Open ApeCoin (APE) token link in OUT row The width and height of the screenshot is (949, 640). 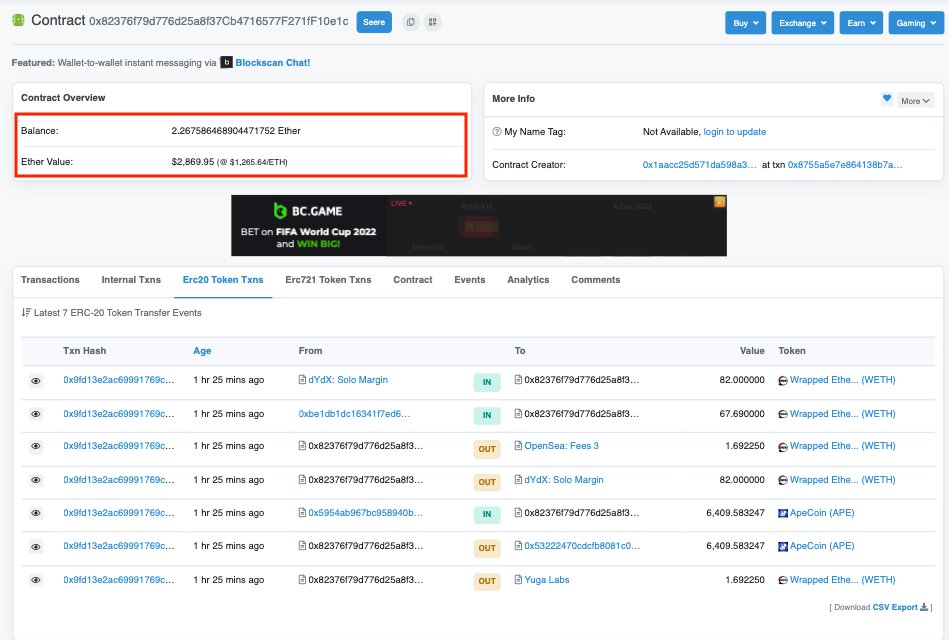(822, 546)
